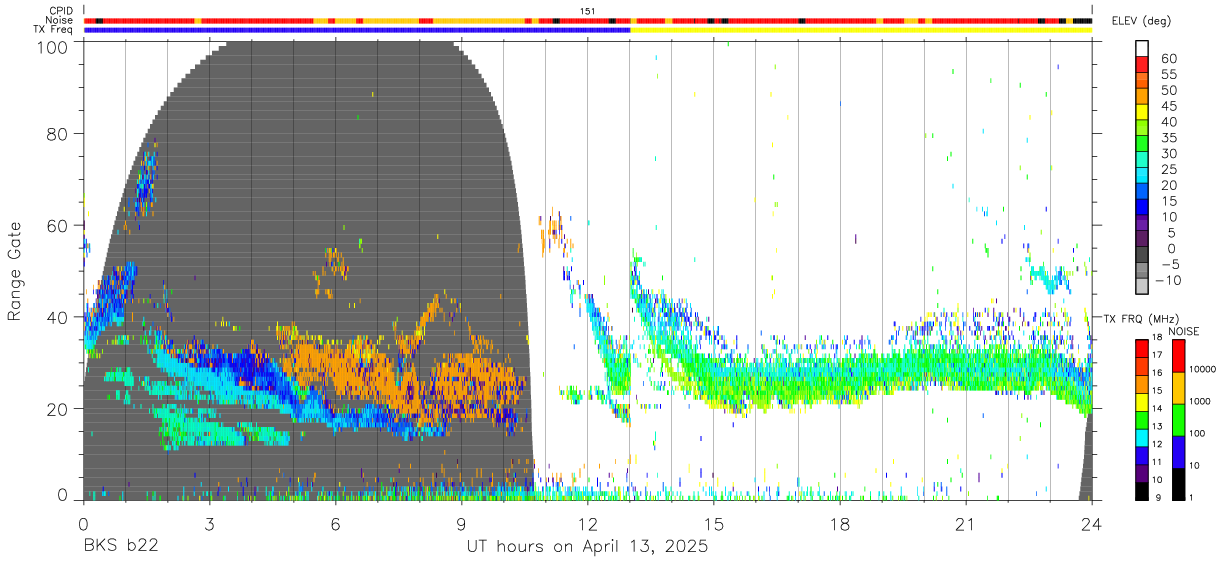Pick the black bottom cell of TX FRQ colorbar
The height and width of the screenshot is (567, 1228).
click(x=1142, y=490)
